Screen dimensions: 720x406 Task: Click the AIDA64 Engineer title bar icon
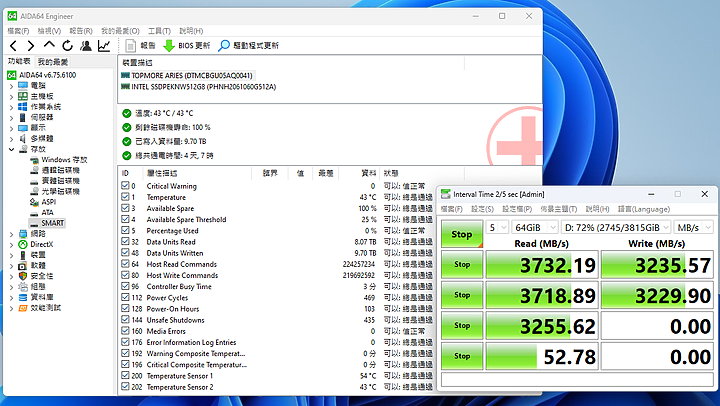tap(12, 16)
